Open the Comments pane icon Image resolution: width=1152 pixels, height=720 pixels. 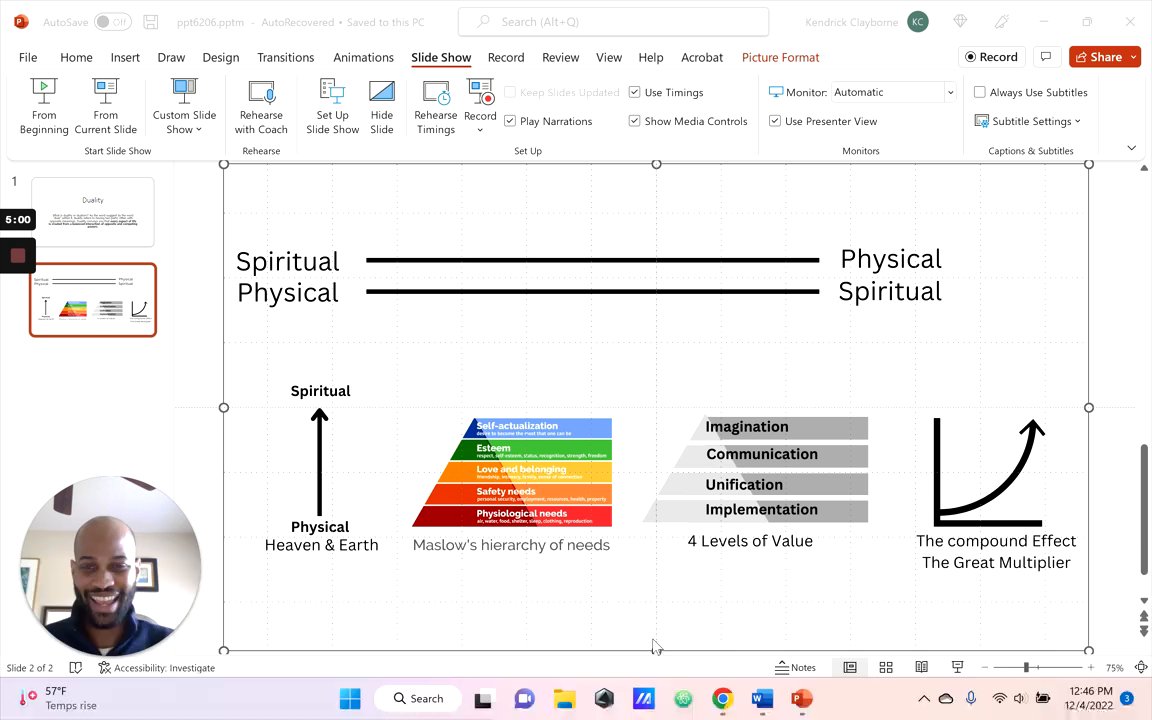click(x=1046, y=57)
